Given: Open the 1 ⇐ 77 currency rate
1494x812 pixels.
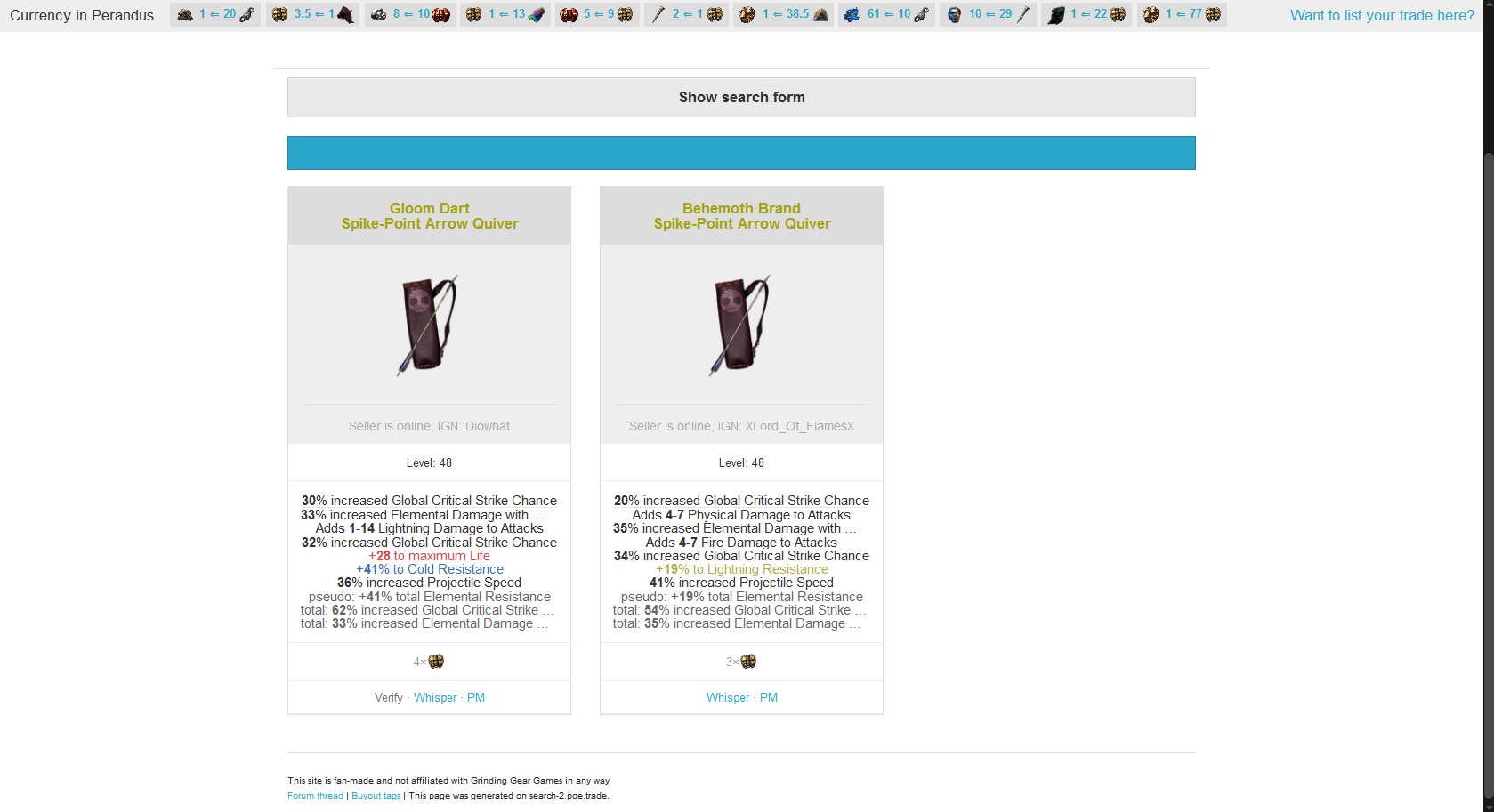Looking at the screenshot, I should click(x=1182, y=14).
